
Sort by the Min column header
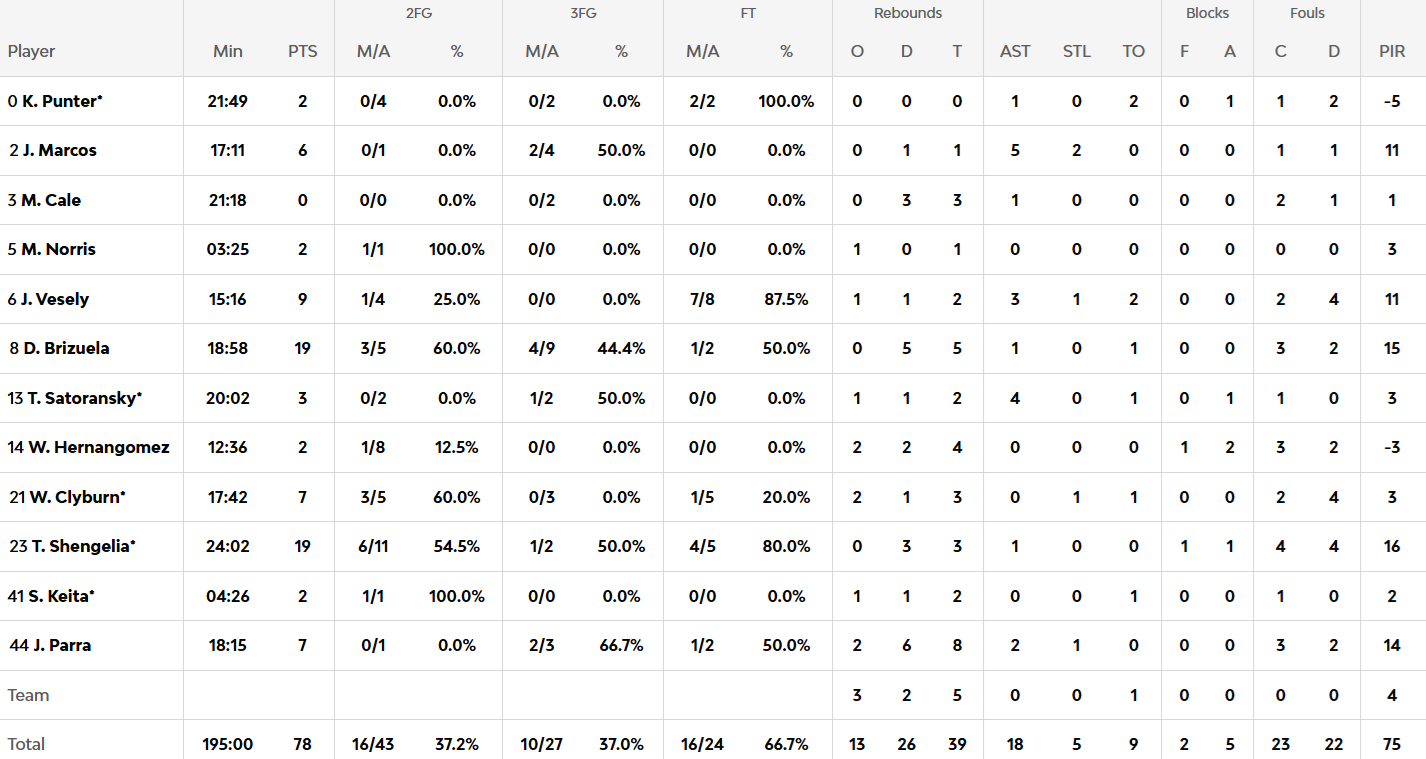coord(228,51)
